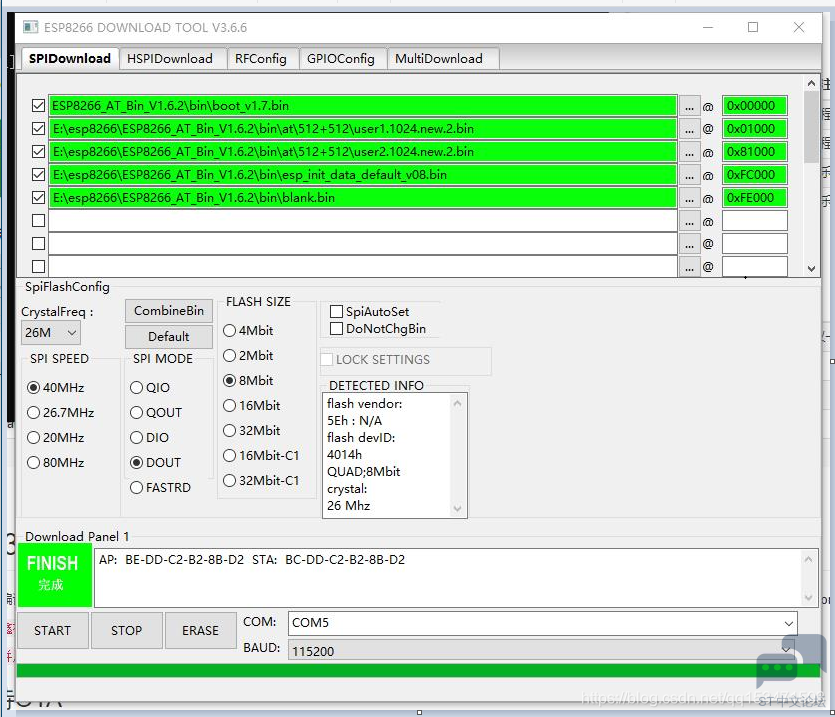Open the RFConfig tab

[261, 59]
